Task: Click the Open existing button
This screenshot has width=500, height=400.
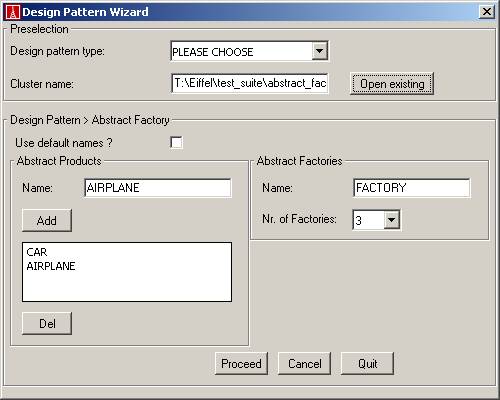Action: (392, 84)
